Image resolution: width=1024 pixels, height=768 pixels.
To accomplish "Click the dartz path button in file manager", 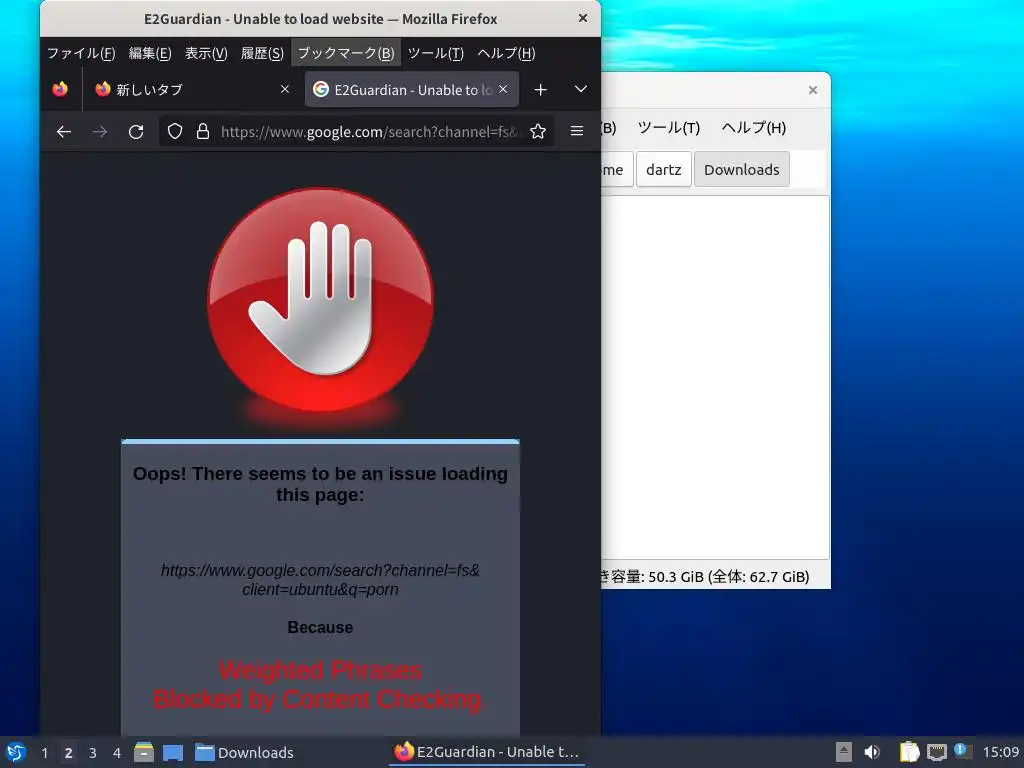I will pos(664,169).
